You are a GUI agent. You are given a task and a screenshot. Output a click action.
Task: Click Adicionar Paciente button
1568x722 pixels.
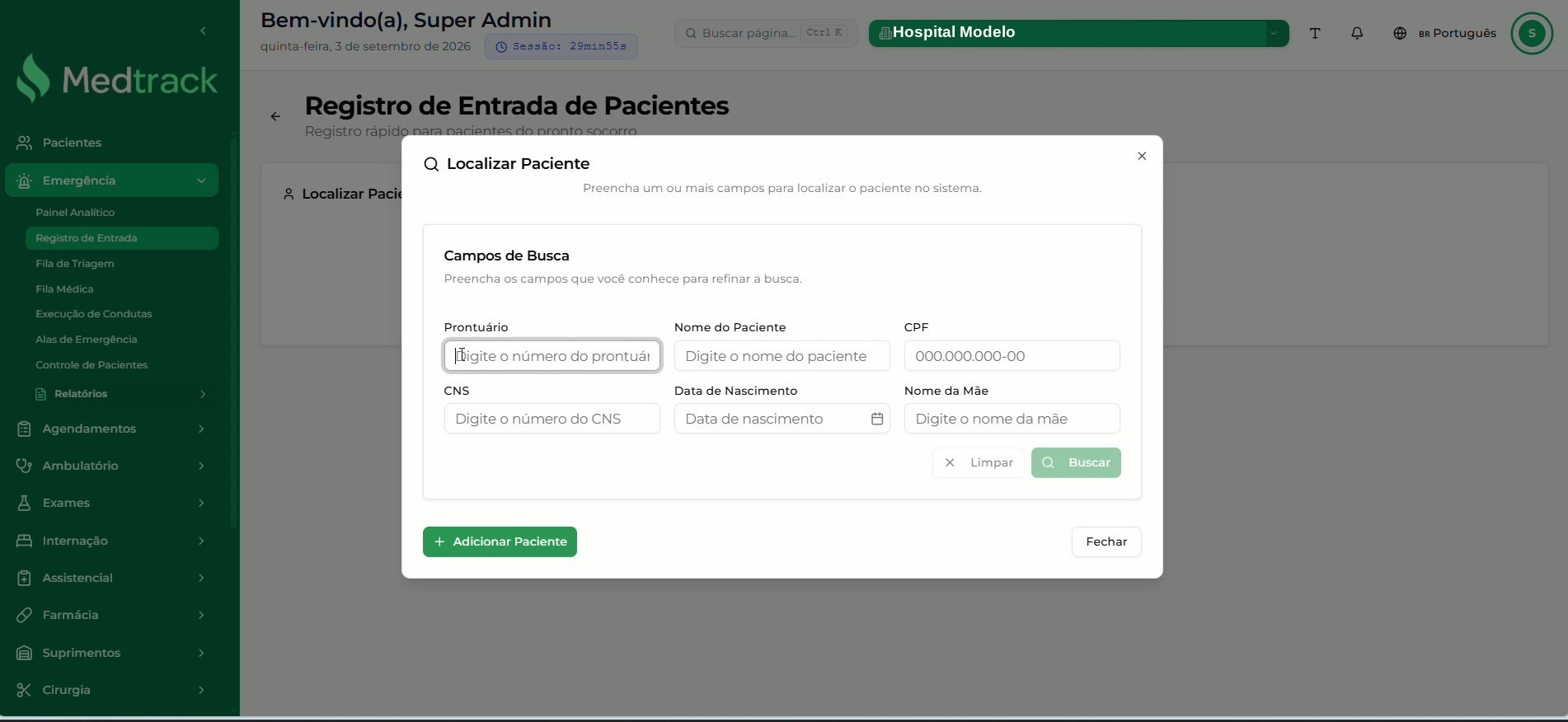[x=500, y=541]
